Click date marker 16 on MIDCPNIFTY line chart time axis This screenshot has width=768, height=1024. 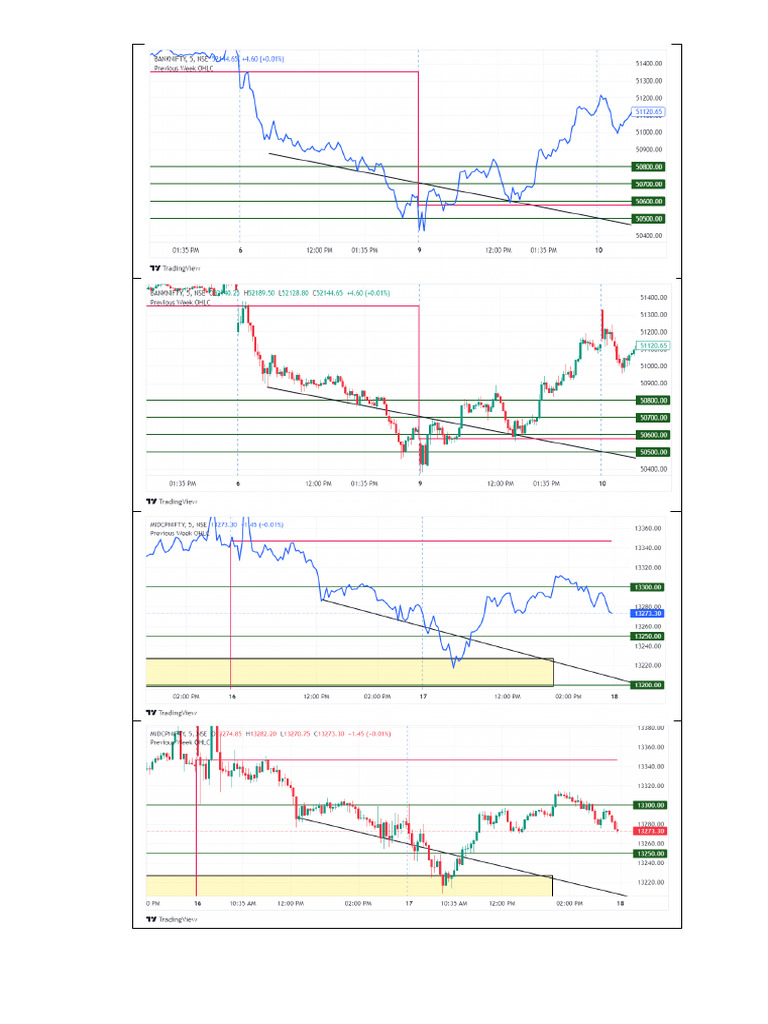tap(232, 697)
